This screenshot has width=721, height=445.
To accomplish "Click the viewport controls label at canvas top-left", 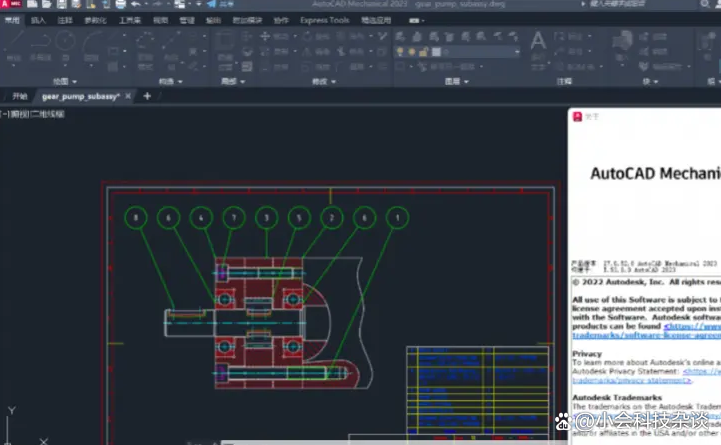I will pos(32,114).
